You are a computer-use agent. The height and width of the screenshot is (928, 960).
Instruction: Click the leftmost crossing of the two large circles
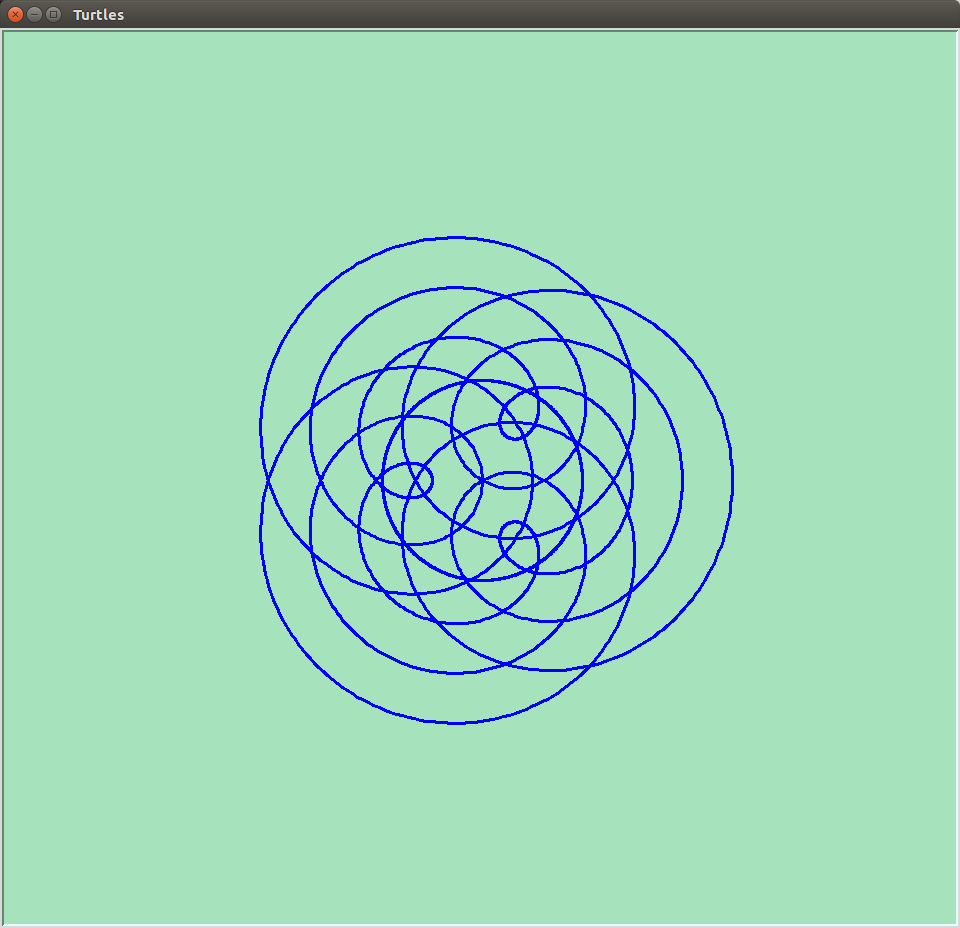pos(268,480)
